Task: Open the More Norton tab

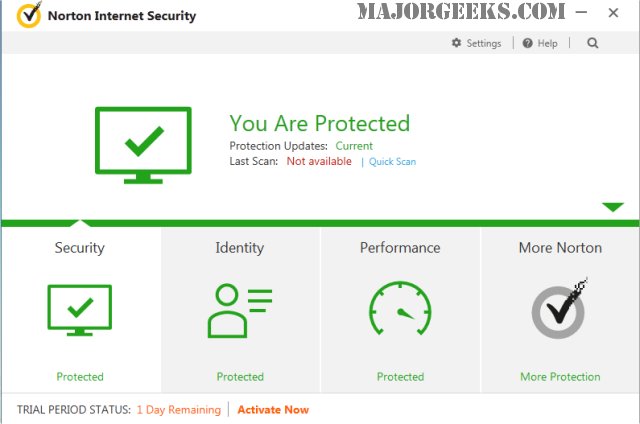Action: (560, 248)
